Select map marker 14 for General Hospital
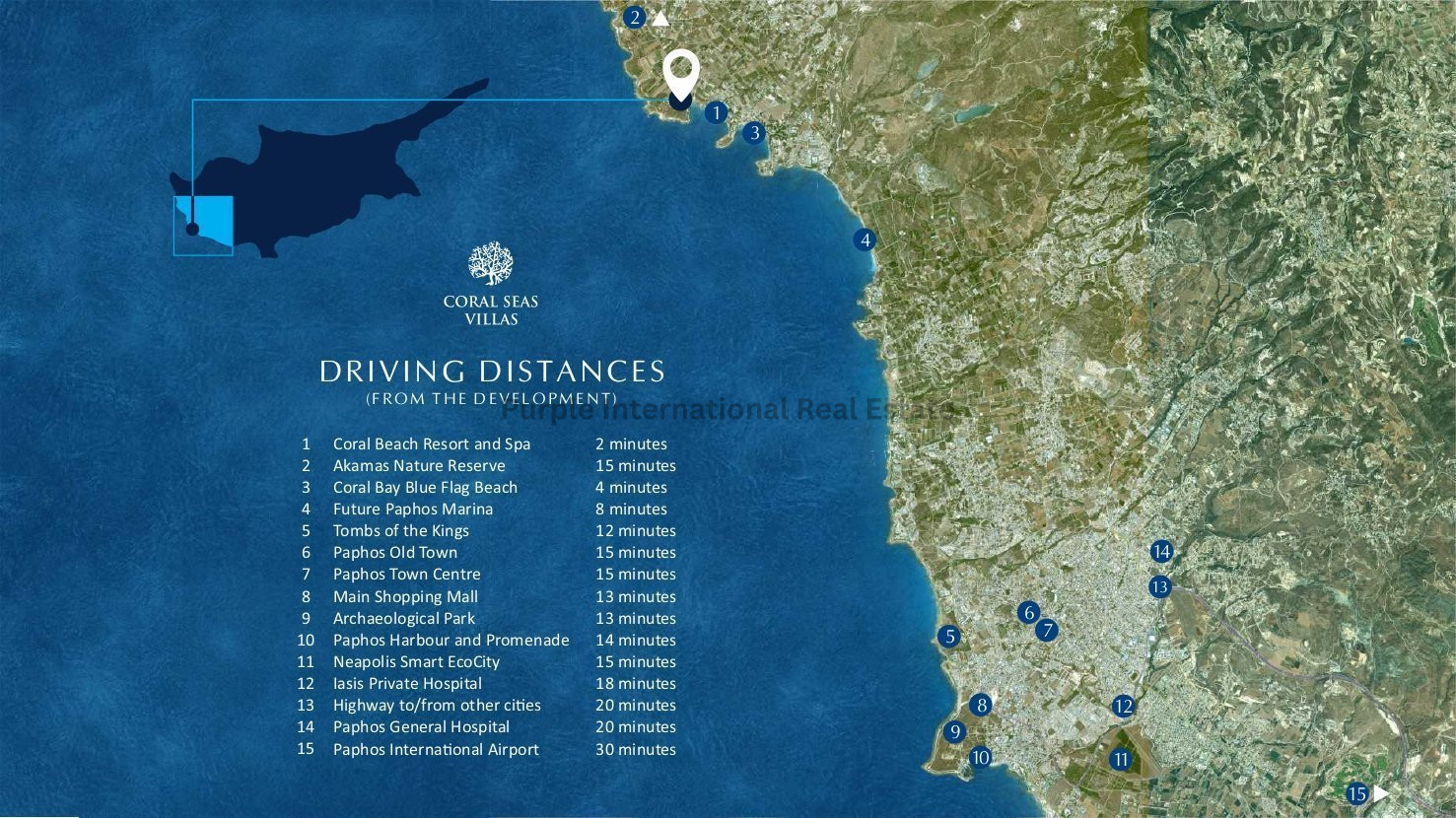This screenshot has height=818, width=1456. (x=1161, y=552)
